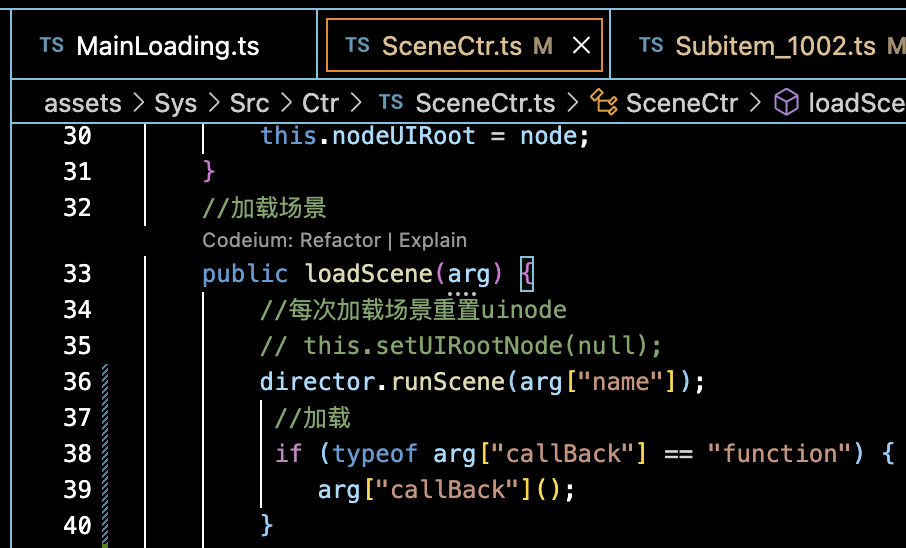Click line number 38 in the gutter
Viewport: 906px width, 548px height.
click(x=76, y=454)
